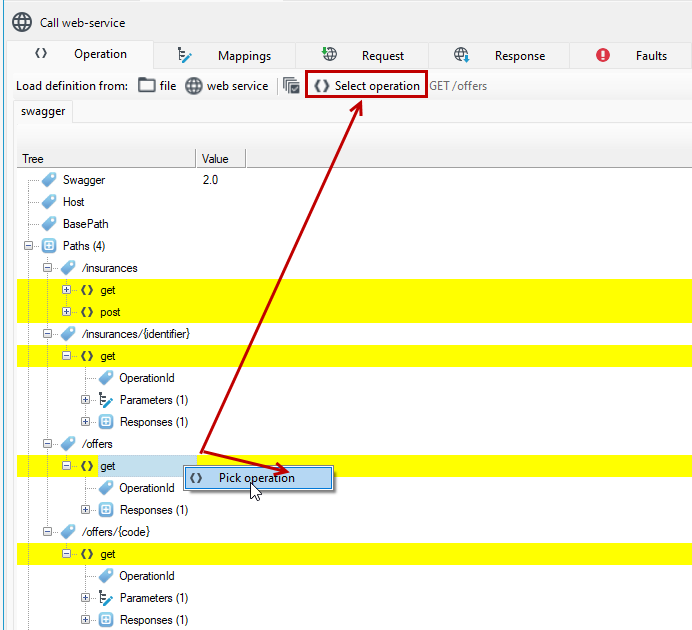Click the Response tab globe icon

462,55
